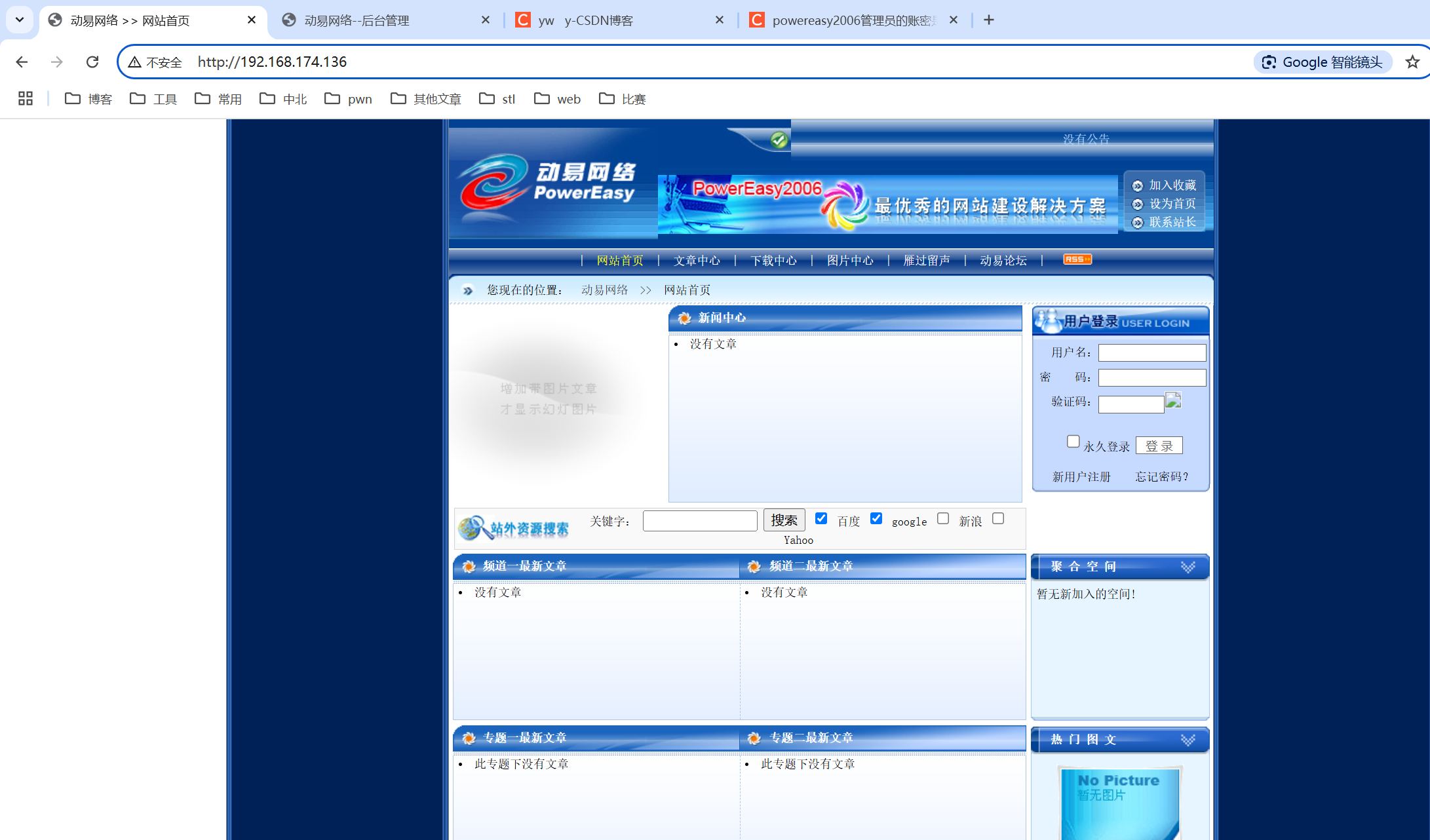The width and height of the screenshot is (1430, 840).
Task: Click 动易网络 breadcrumb link
Action: [x=604, y=290]
